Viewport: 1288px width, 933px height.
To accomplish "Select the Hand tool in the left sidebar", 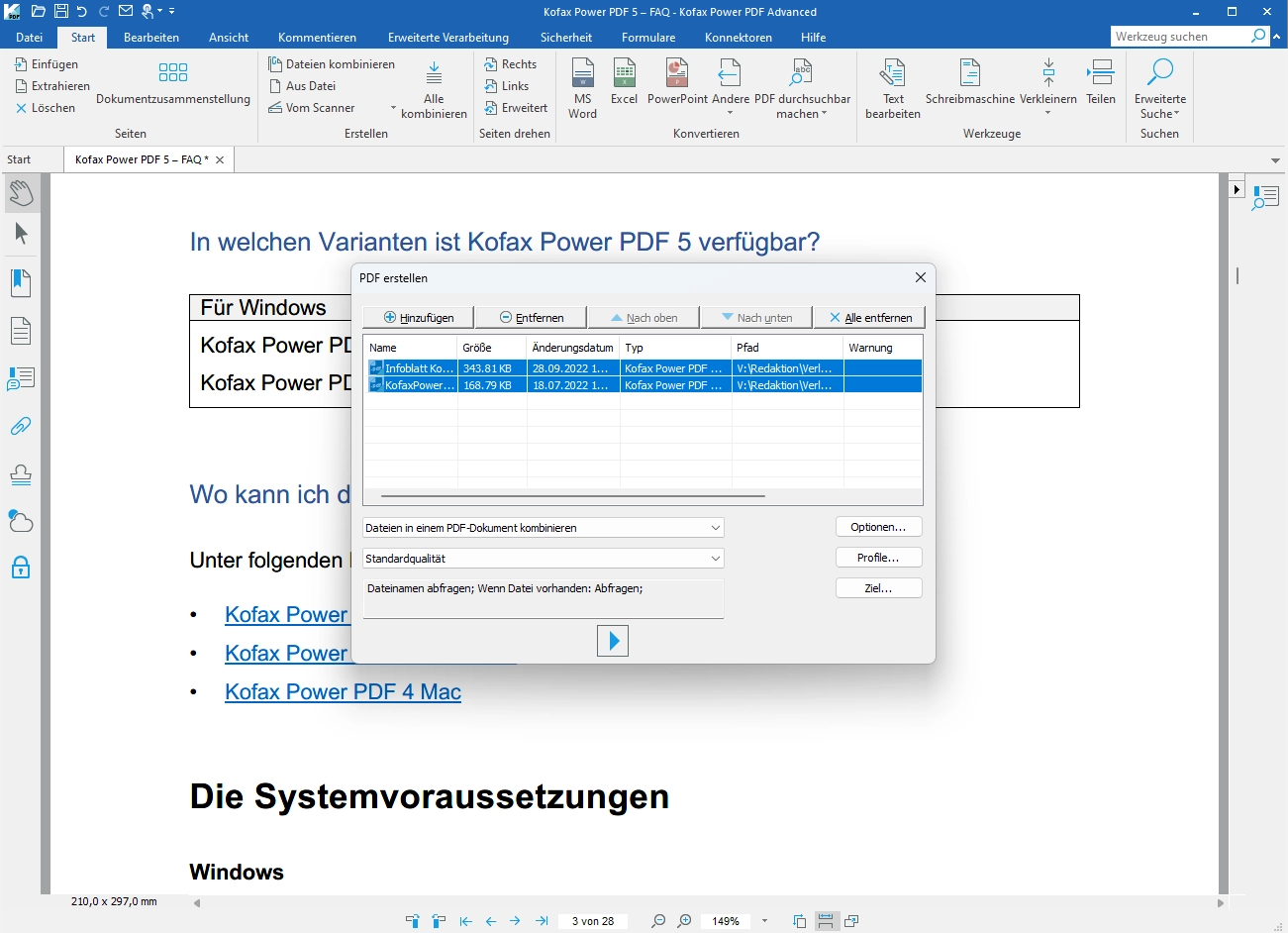I will [21, 192].
